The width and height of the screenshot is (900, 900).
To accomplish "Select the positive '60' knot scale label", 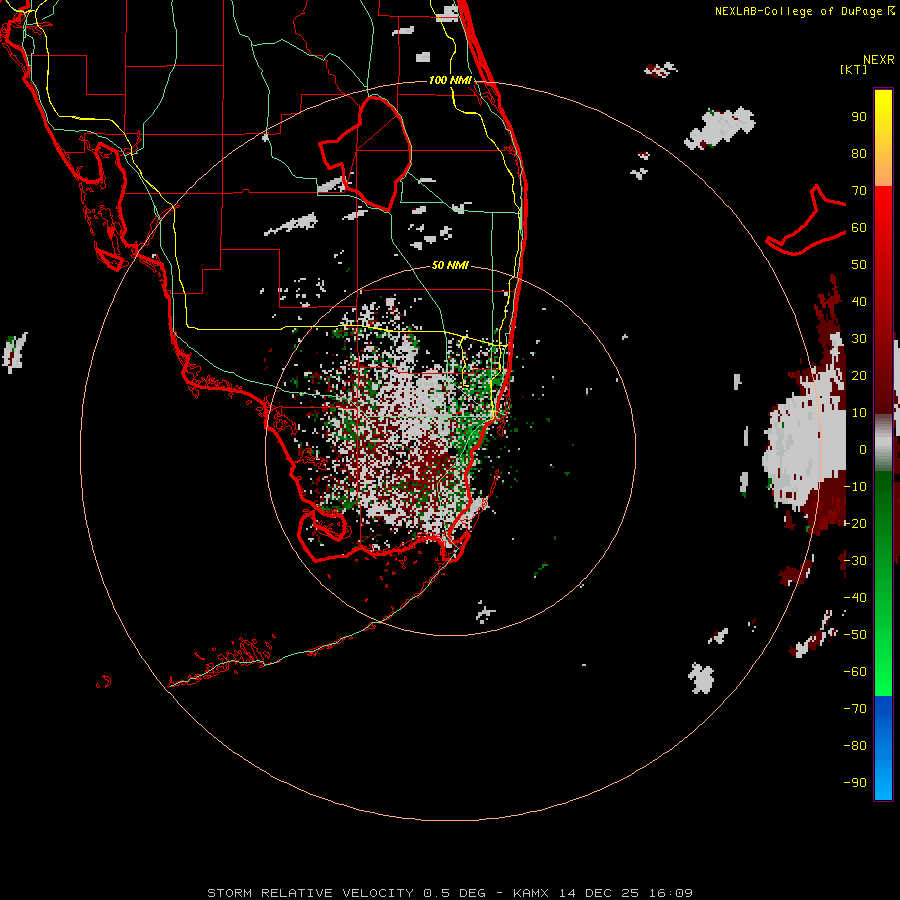I will point(859,228).
